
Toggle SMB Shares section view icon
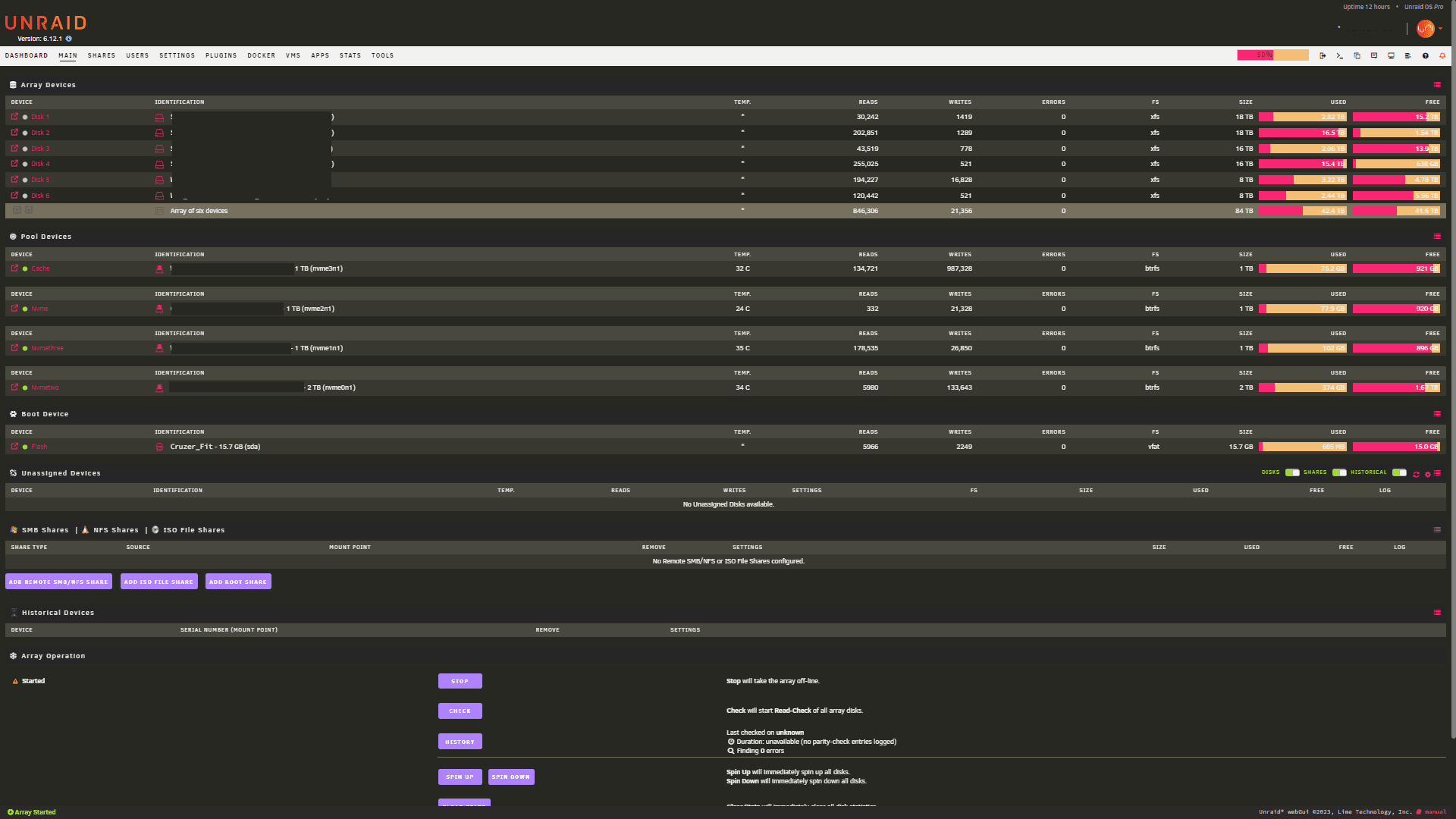[x=1437, y=530]
